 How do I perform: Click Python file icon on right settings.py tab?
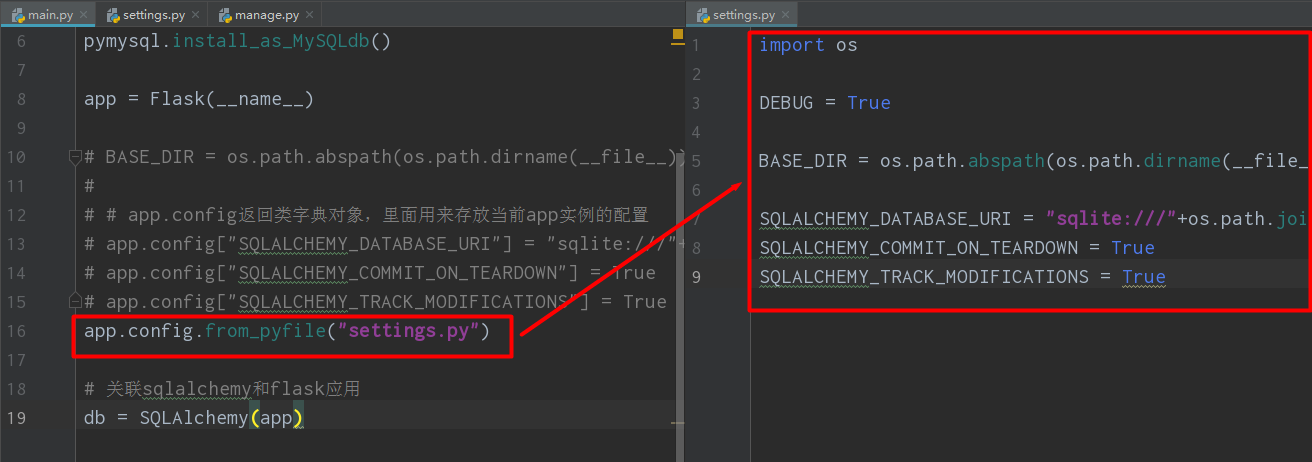pos(701,15)
